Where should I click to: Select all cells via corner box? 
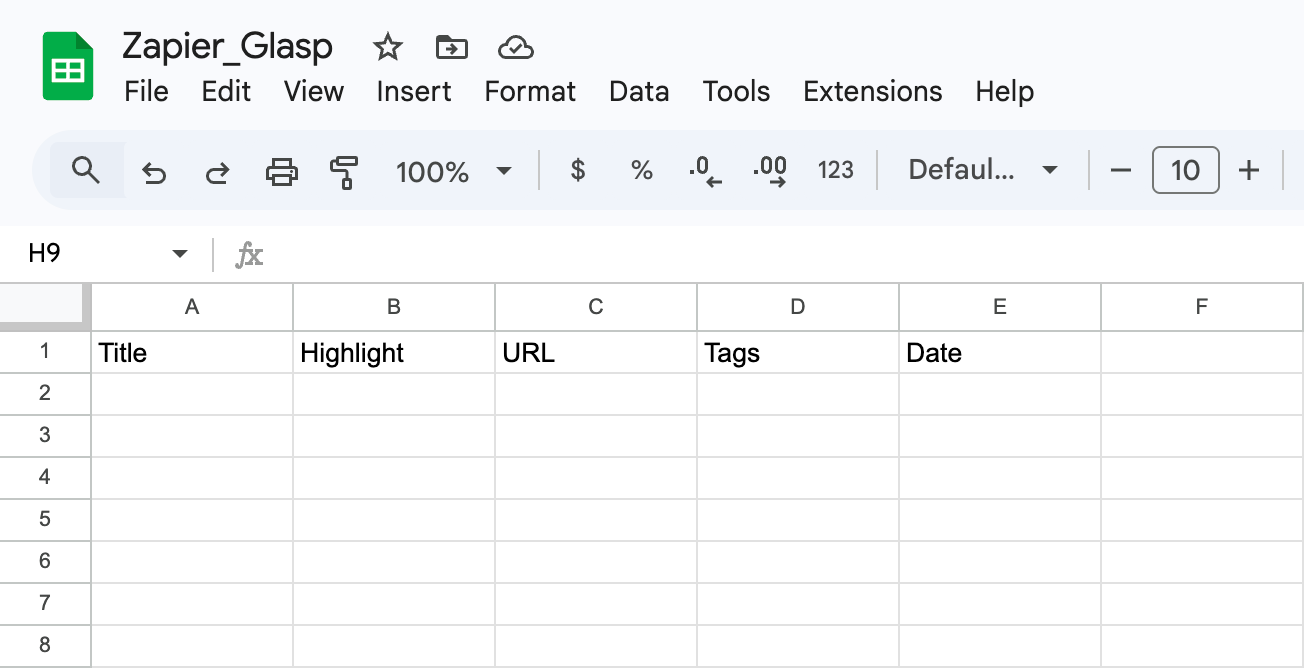(45, 306)
